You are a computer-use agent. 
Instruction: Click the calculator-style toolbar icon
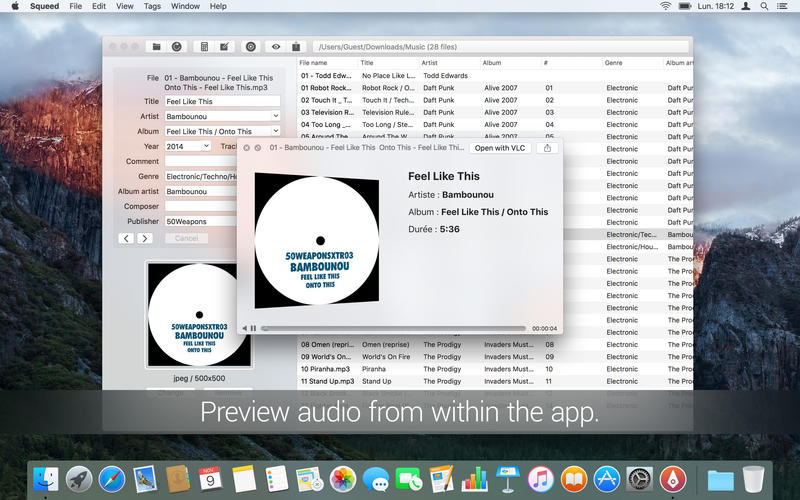click(204, 46)
